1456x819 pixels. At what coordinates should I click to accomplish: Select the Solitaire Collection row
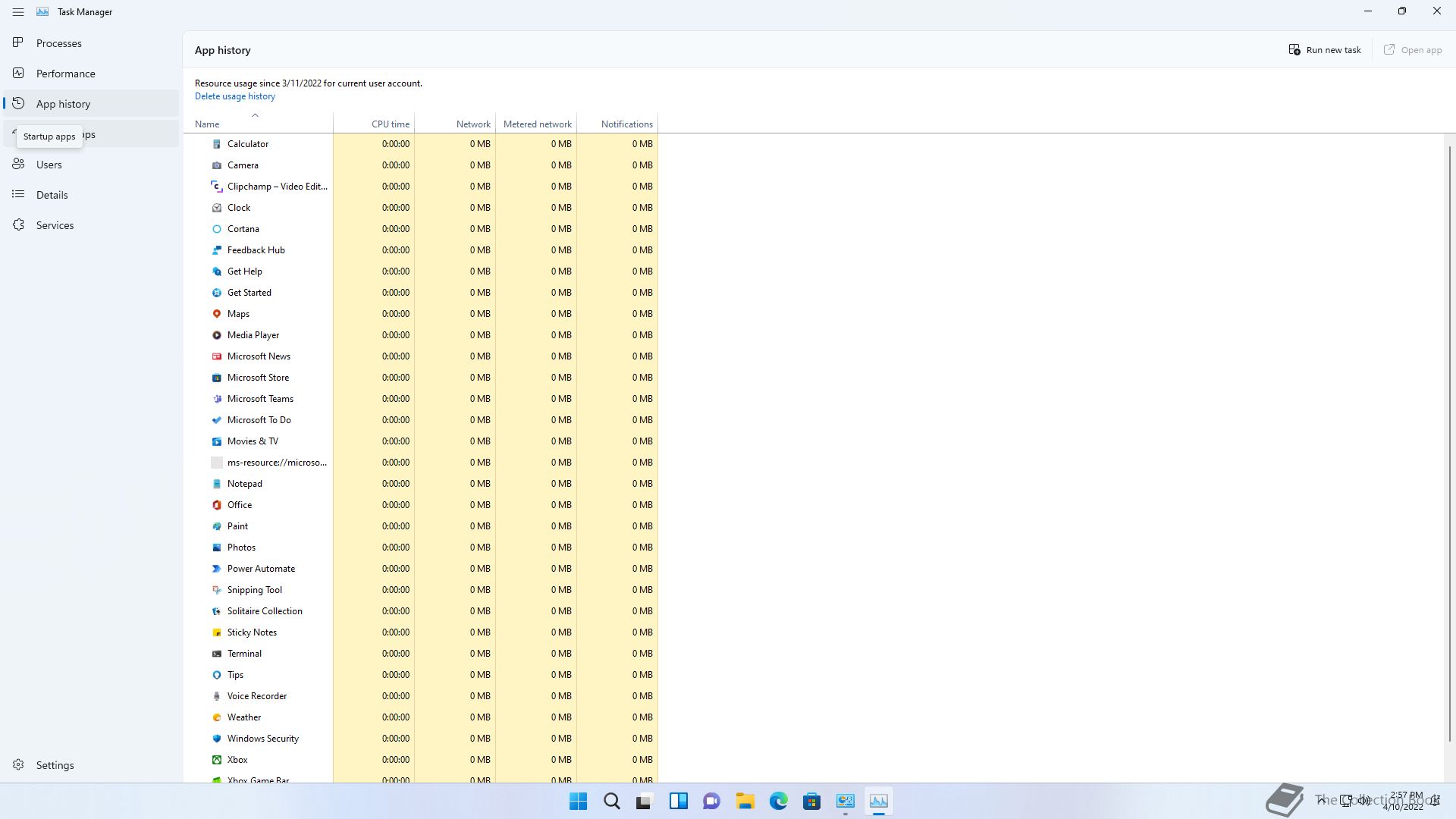click(x=421, y=611)
